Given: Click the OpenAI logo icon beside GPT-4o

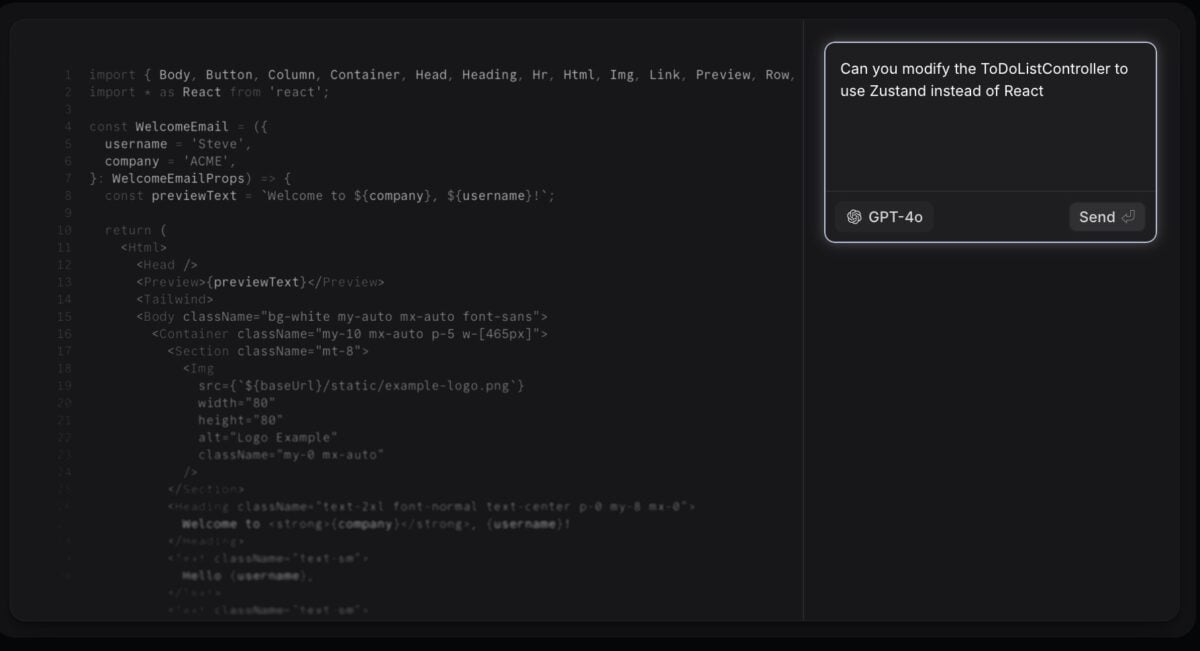Looking at the screenshot, I should pyautogui.click(x=854, y=217).
